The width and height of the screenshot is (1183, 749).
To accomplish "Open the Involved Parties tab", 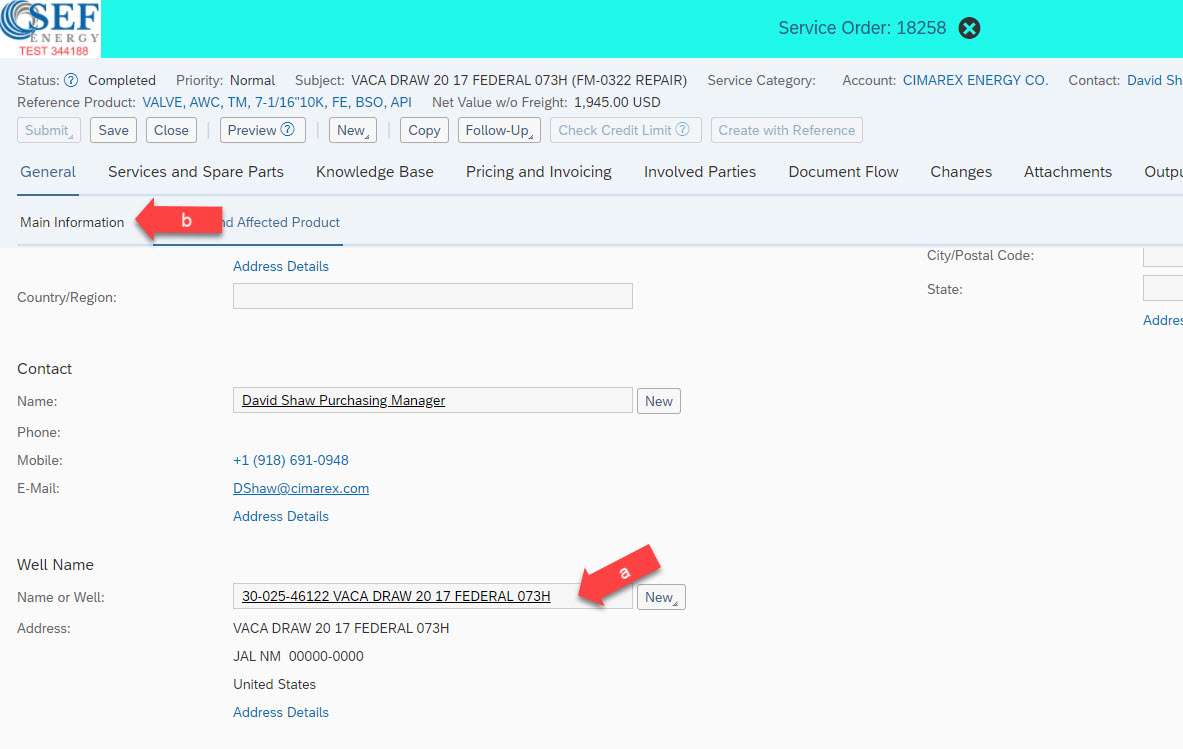I will (x=699, y=172).
